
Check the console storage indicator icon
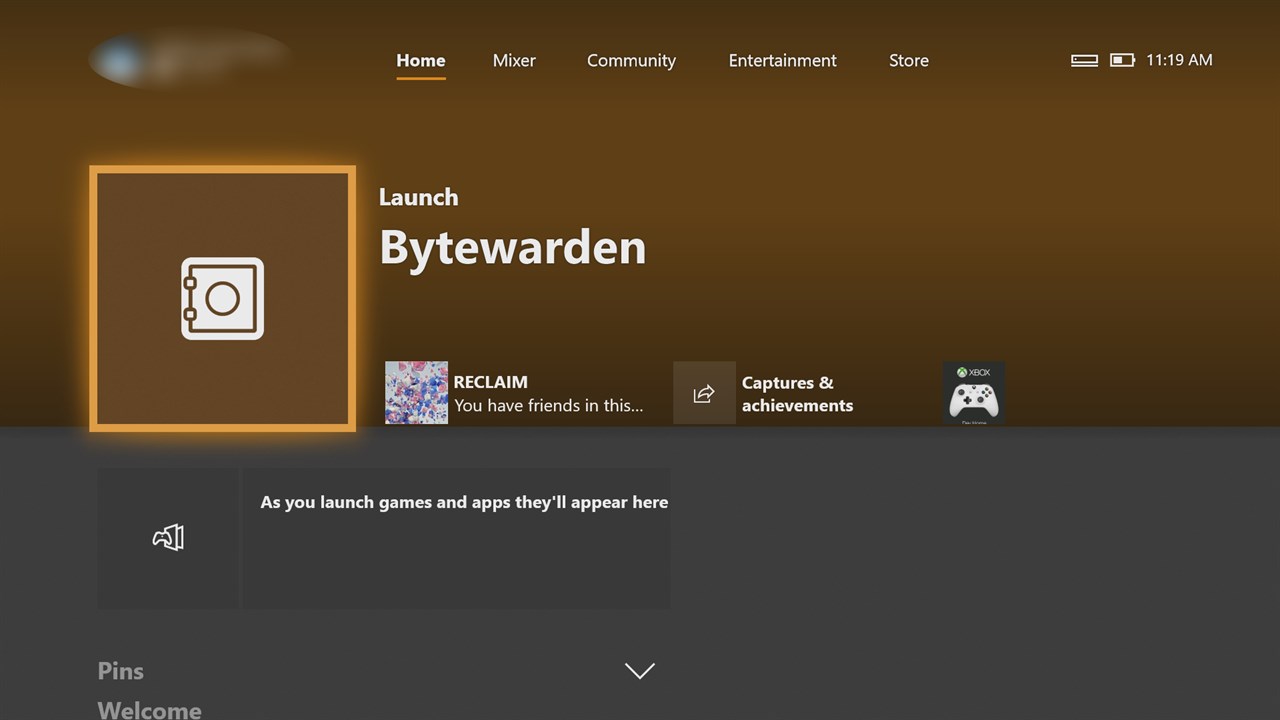(x=1084, y=60)
